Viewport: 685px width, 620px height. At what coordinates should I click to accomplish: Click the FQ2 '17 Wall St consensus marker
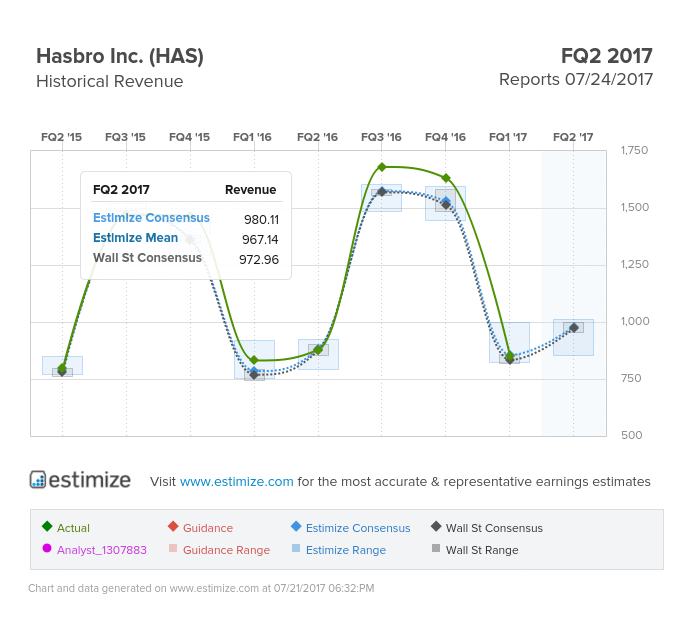coord(574,328)
